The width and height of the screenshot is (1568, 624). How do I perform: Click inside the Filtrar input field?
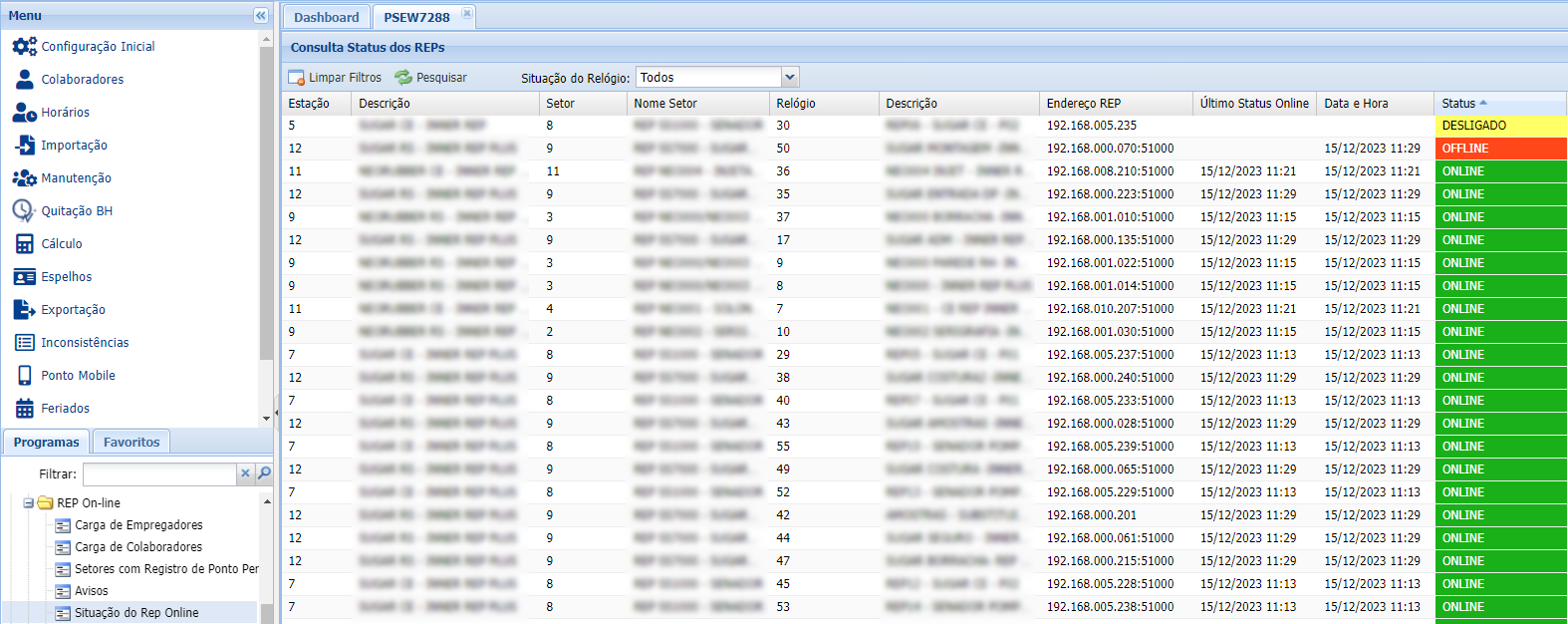pos(159,473)
